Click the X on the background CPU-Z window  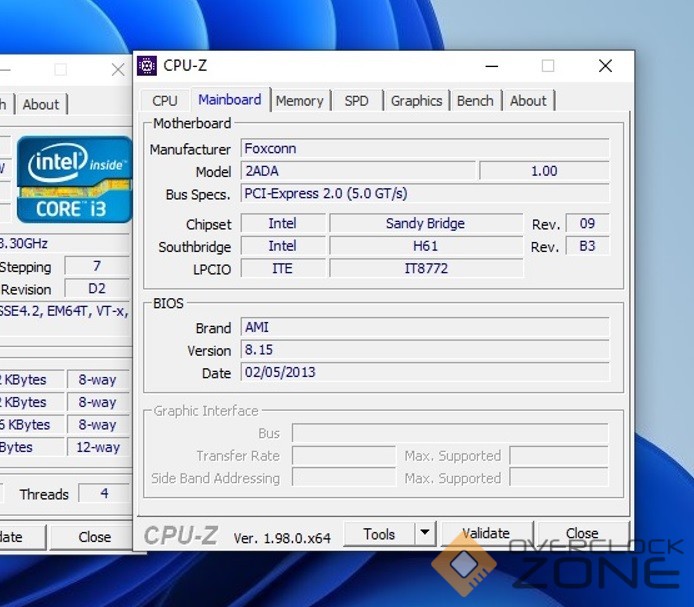coord(117,69)
